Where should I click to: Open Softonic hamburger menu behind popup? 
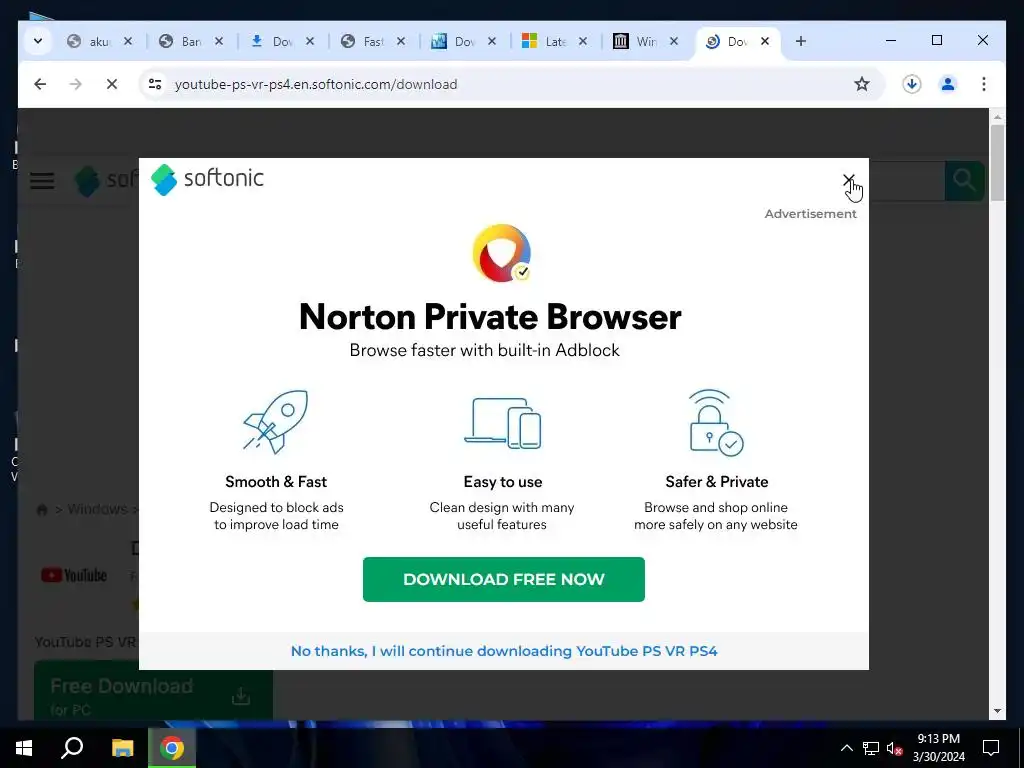coord(42,180)
